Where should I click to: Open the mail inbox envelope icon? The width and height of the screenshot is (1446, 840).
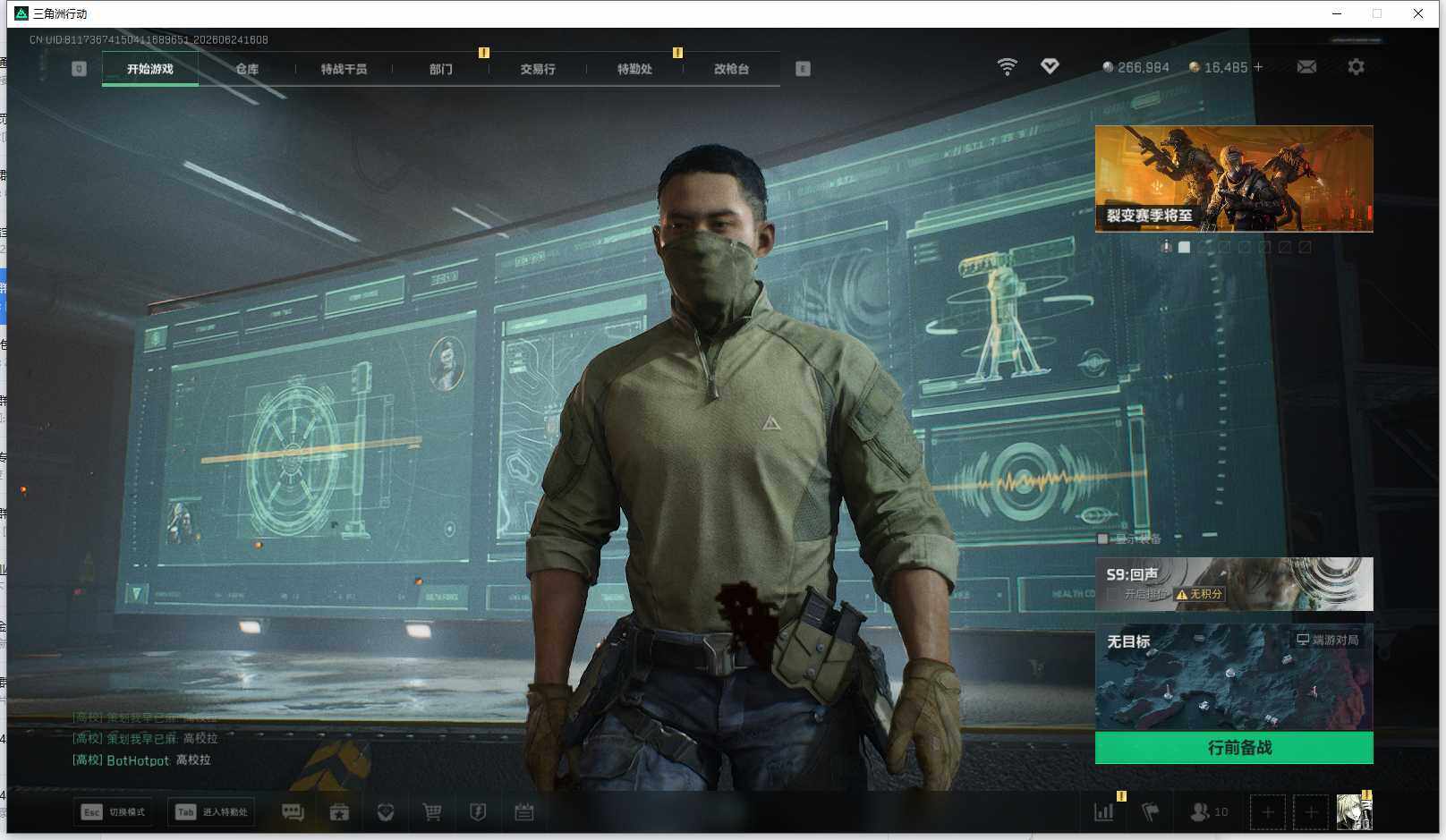click(x=1306, y=67)
